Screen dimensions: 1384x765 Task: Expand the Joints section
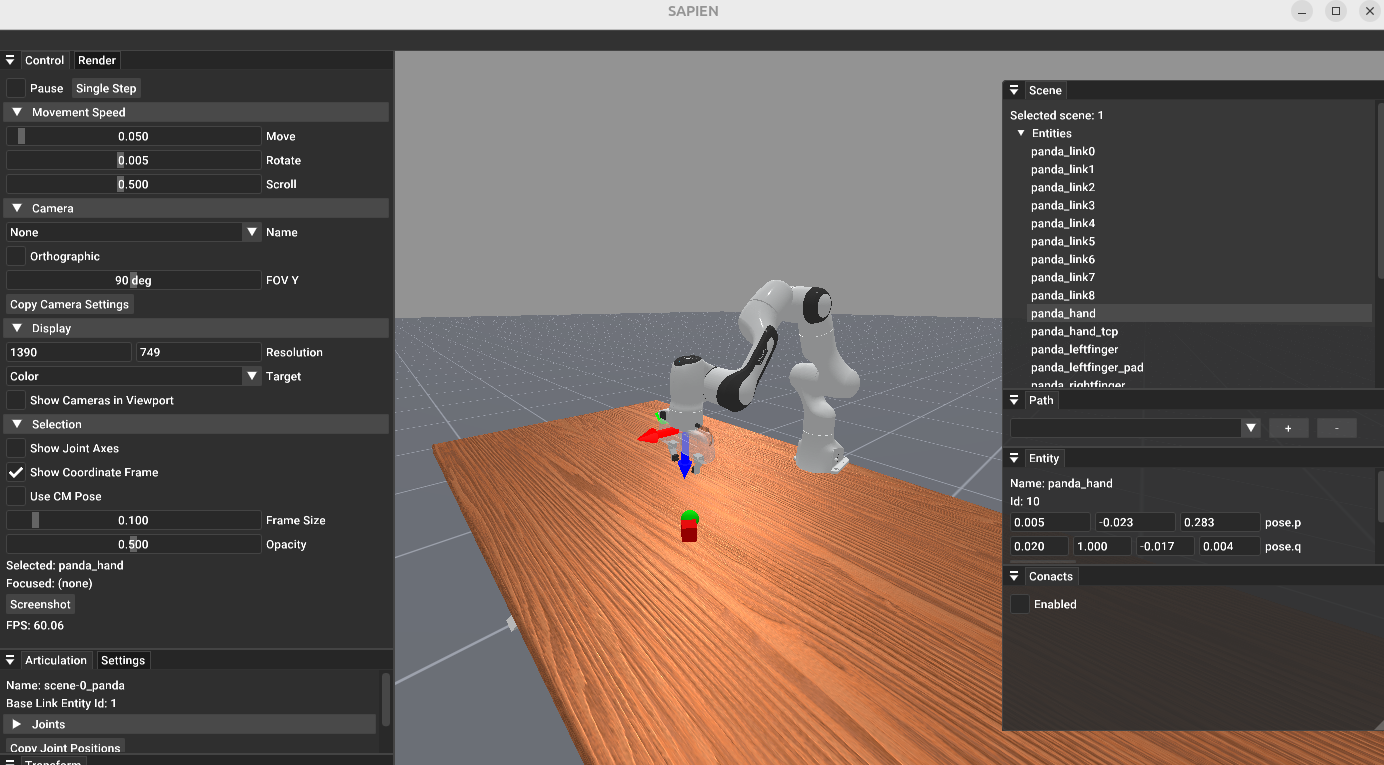pyautogui.click(x=17, y=724)
